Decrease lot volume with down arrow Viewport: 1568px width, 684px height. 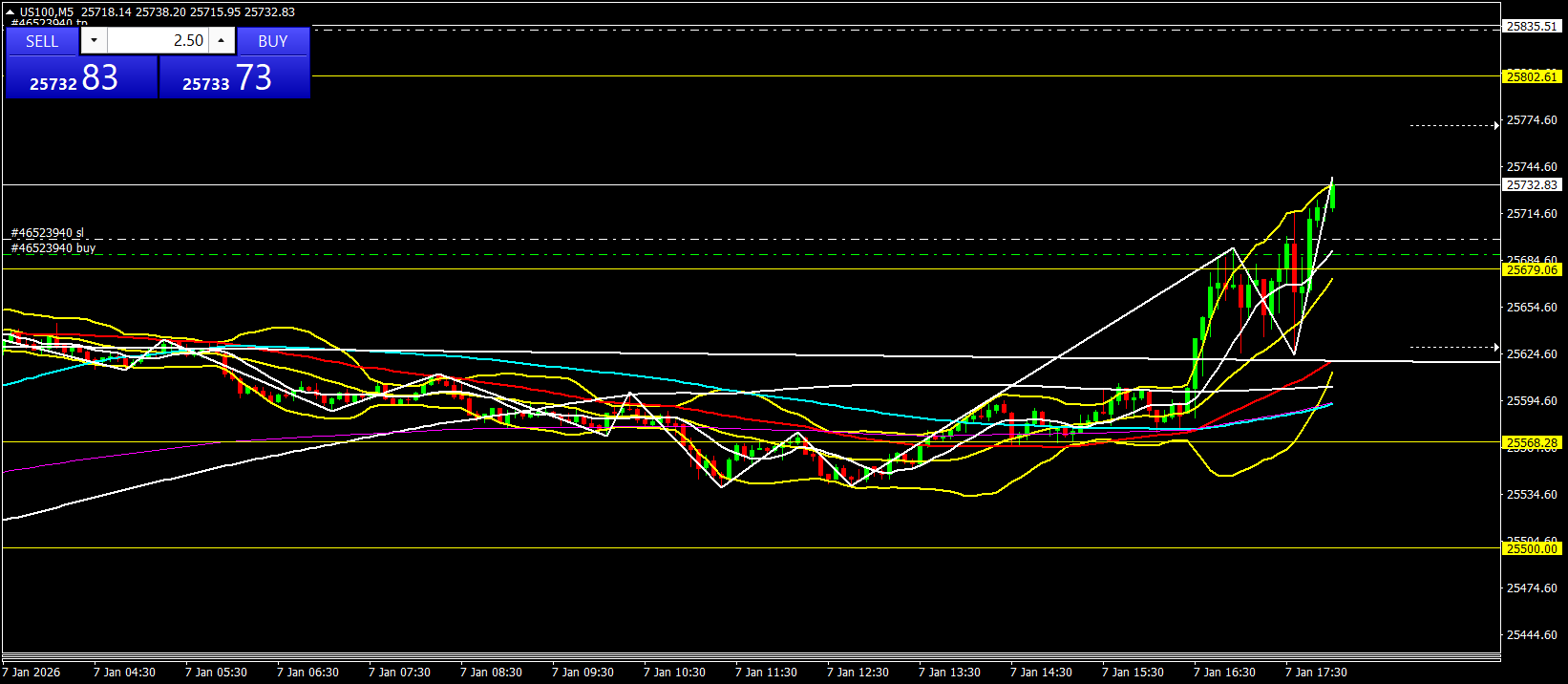coord(94,40)
